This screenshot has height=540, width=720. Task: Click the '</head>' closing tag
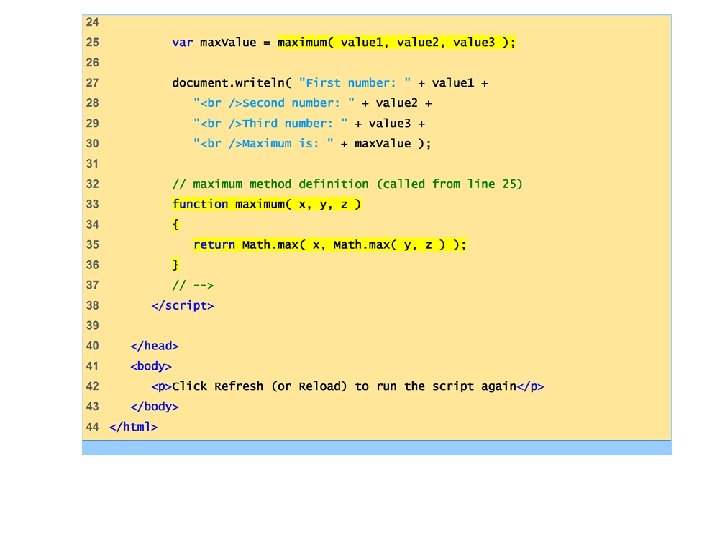[x=154, y=346]
